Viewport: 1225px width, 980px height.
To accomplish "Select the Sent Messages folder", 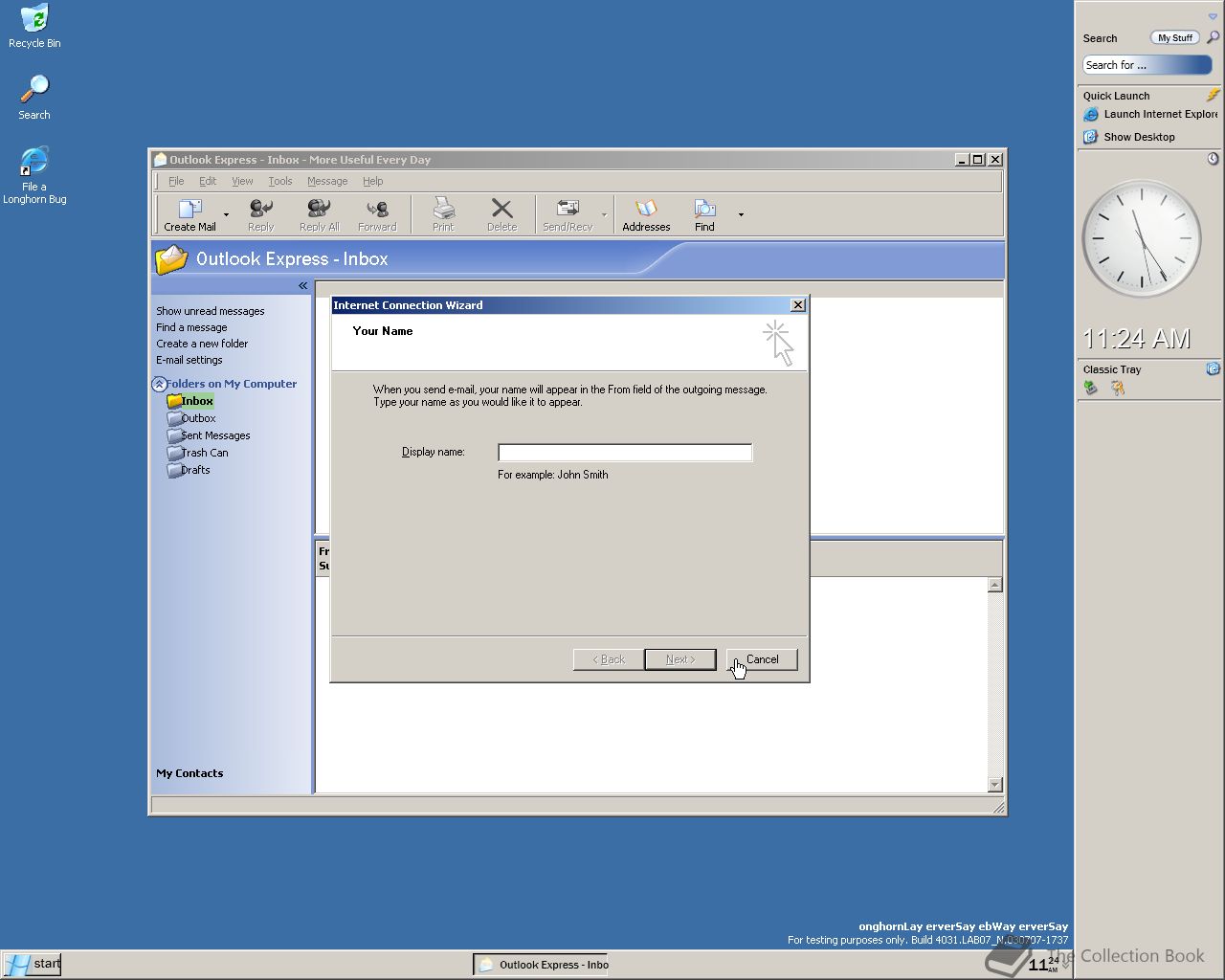I will (209, 435).
